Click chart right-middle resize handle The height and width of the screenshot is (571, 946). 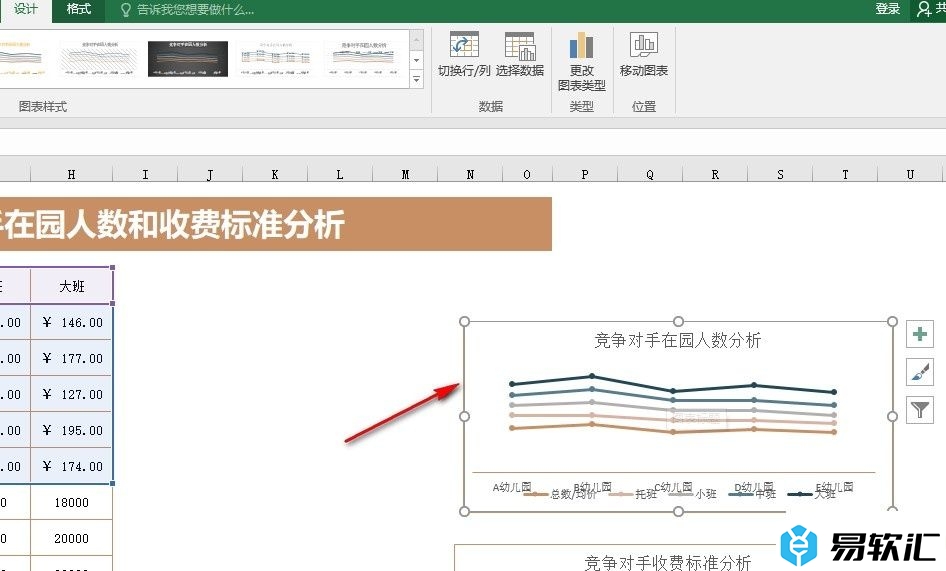(x=892, y=416)
